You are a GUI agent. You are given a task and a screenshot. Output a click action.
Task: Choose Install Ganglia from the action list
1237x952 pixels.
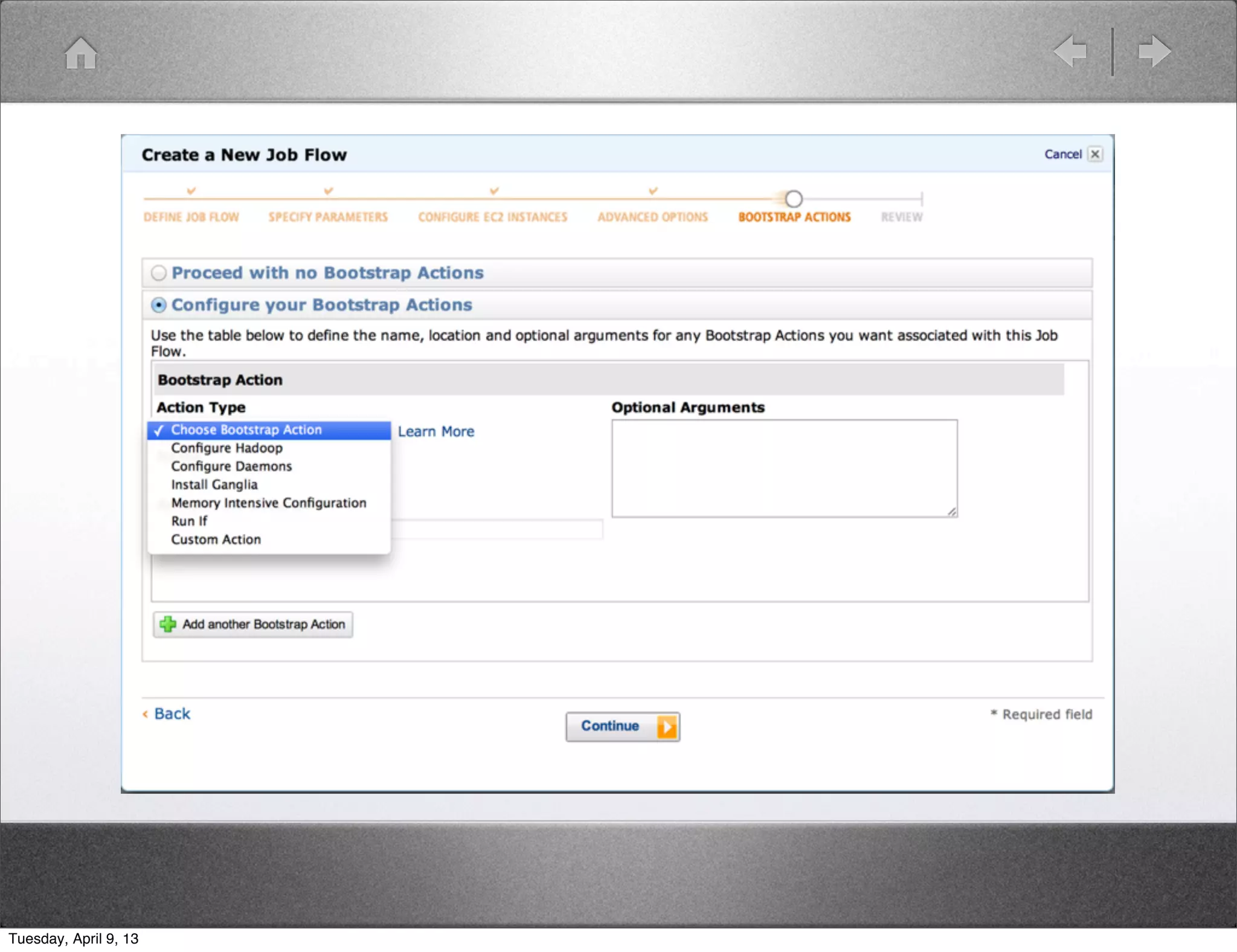(214, 485)
